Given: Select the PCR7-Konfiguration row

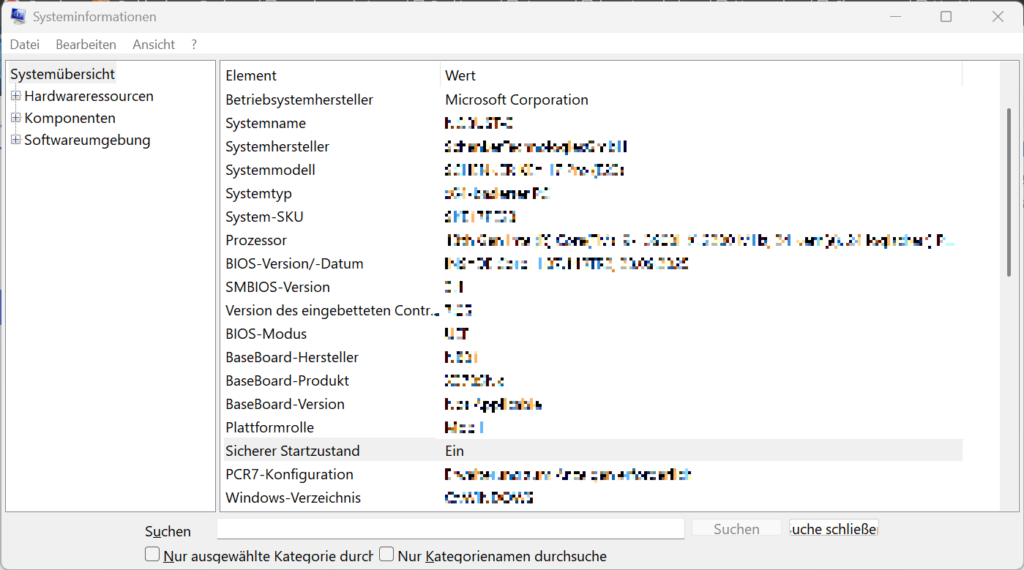Looking at the screenshot, I should 592,475.
